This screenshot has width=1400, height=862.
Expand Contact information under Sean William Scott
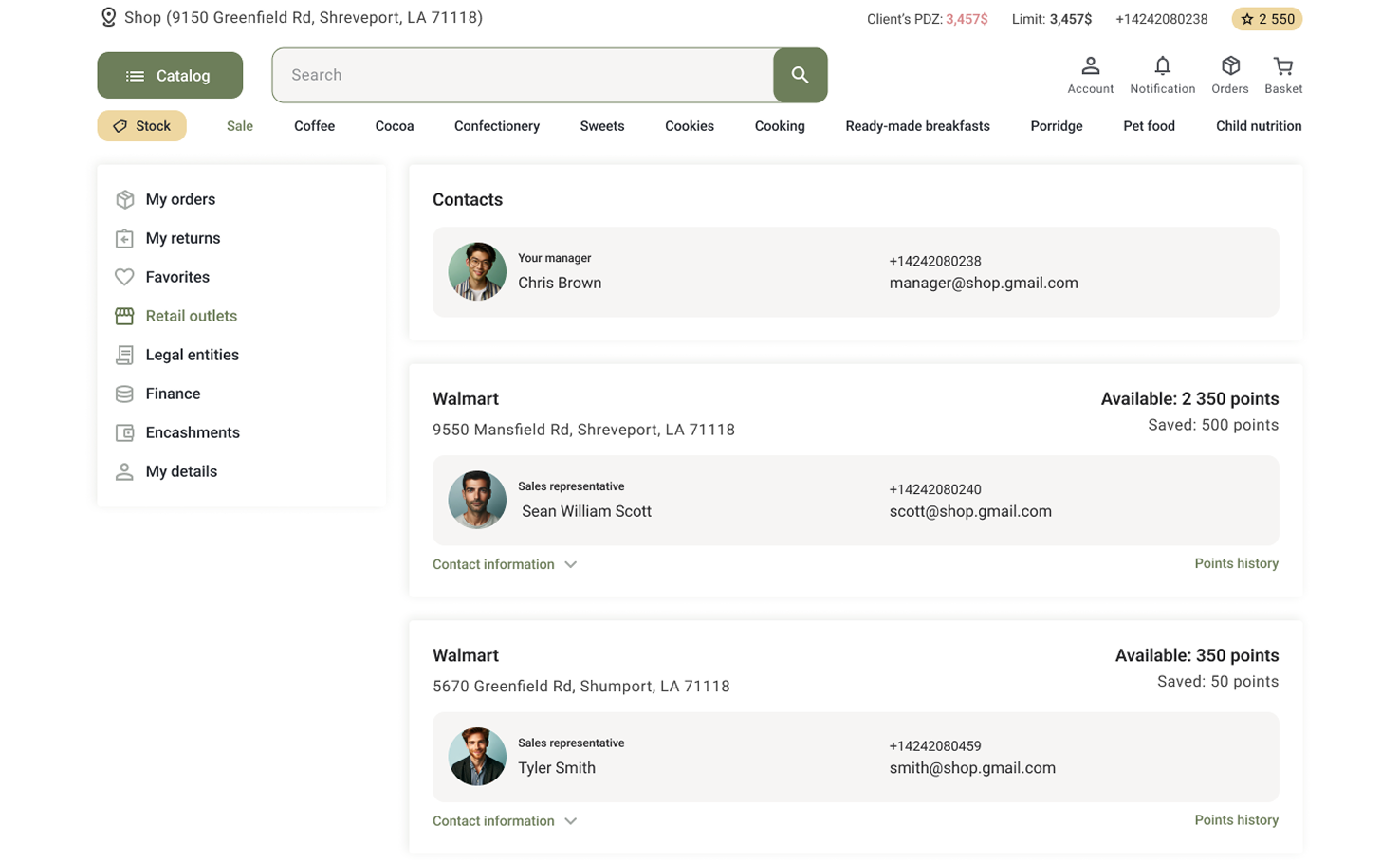point(504,564)
